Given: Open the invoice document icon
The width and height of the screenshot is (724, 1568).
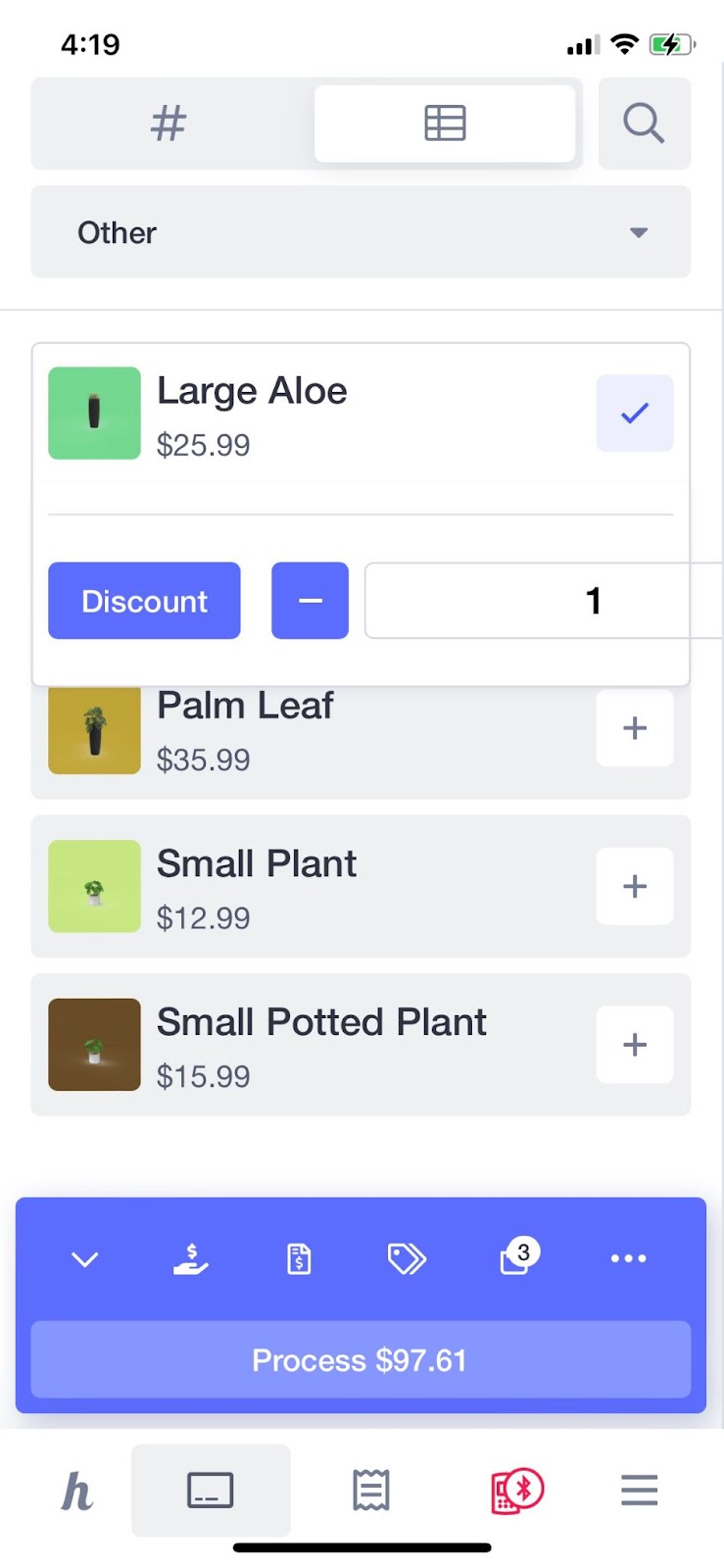Looking at the screenshot, I should click(x=299, y=1258).
